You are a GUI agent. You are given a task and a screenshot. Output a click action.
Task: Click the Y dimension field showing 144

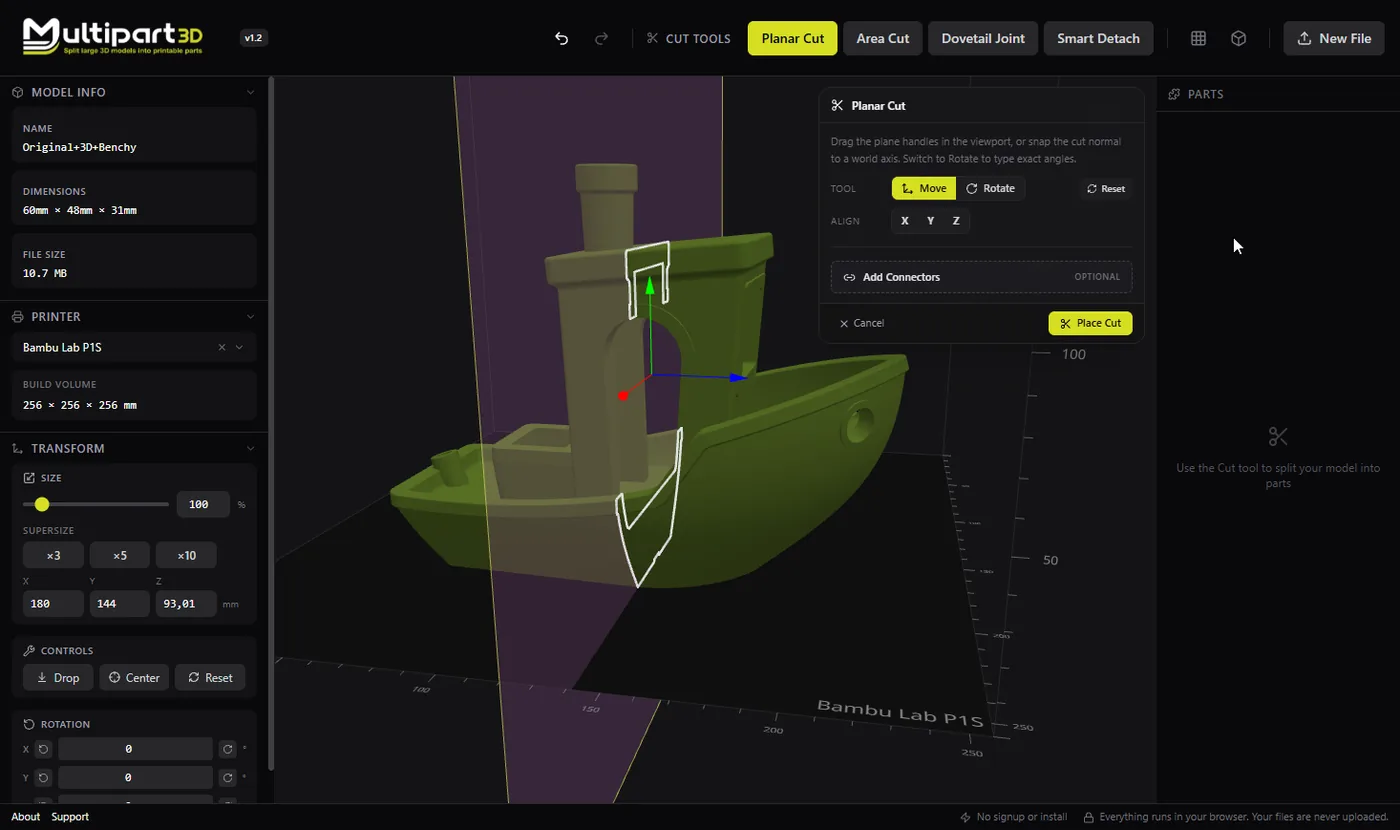[x=120, y=604]
